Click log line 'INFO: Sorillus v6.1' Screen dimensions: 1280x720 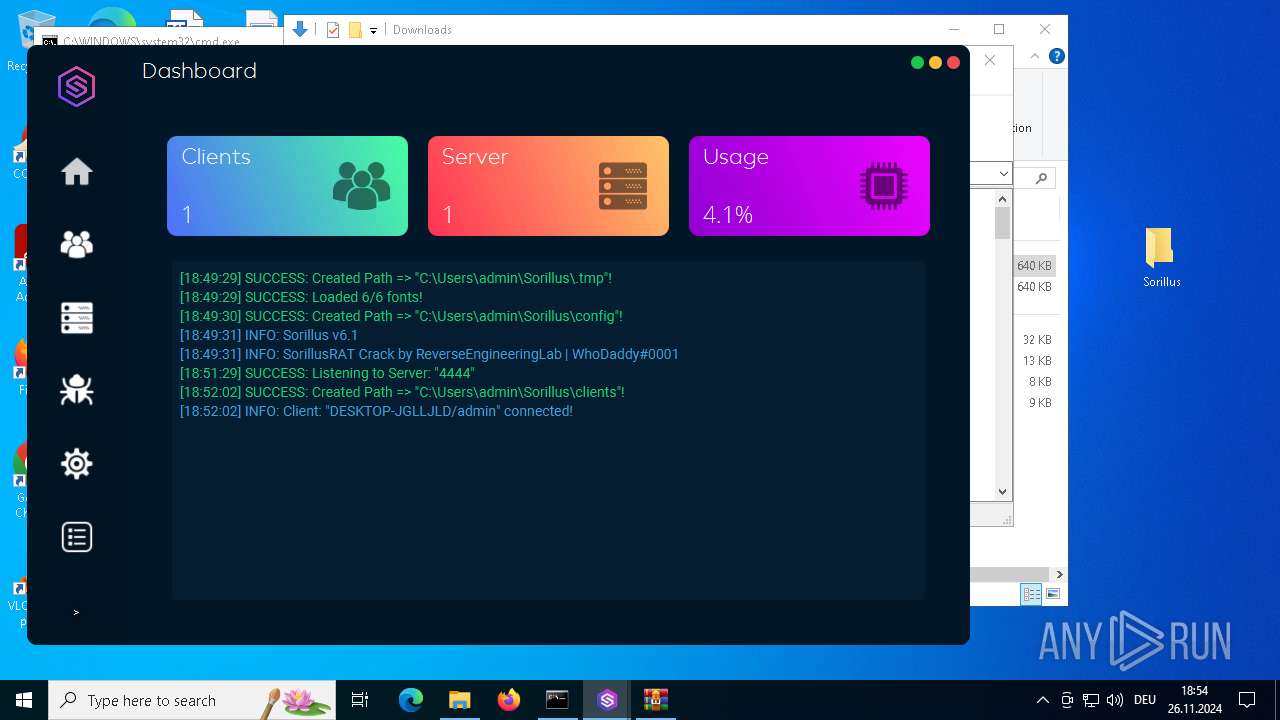click(x=269, y=335)
